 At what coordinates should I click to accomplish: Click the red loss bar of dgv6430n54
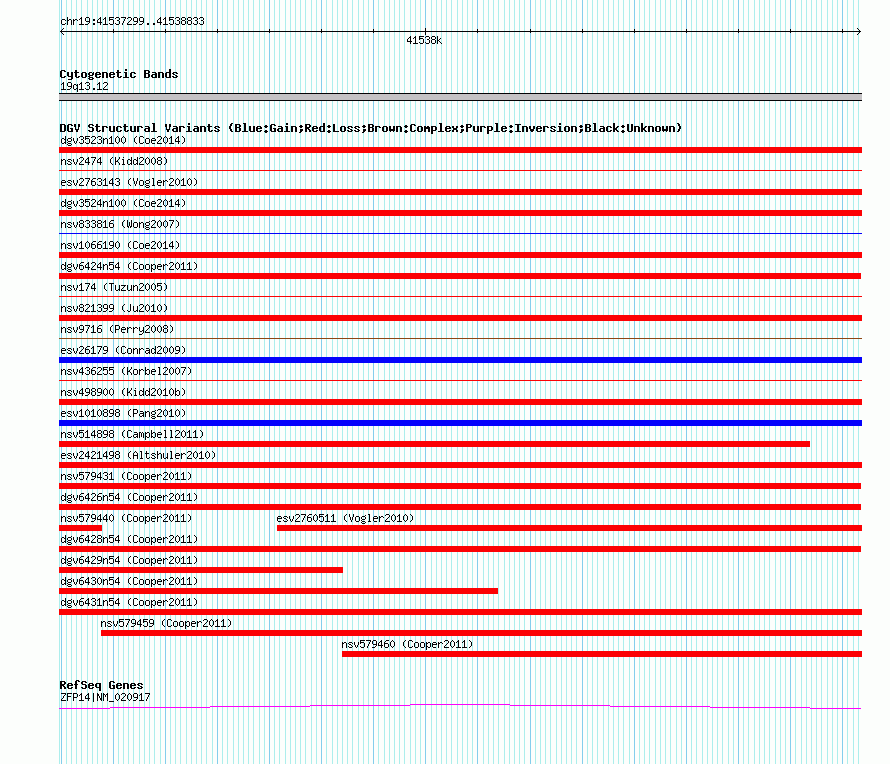279,591
